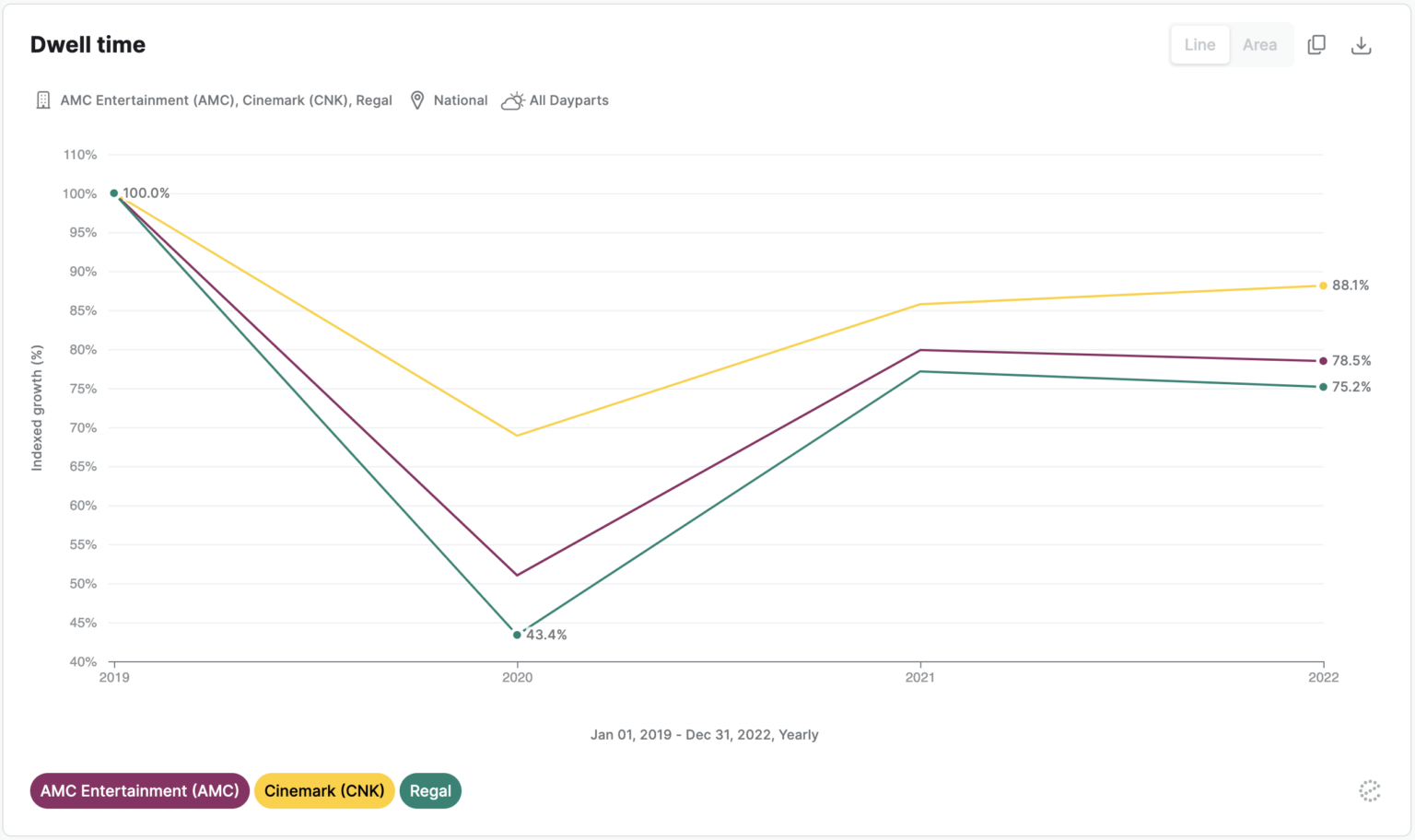
Task: Click the 'Dwell time' title
Action: tap(88, 44)
